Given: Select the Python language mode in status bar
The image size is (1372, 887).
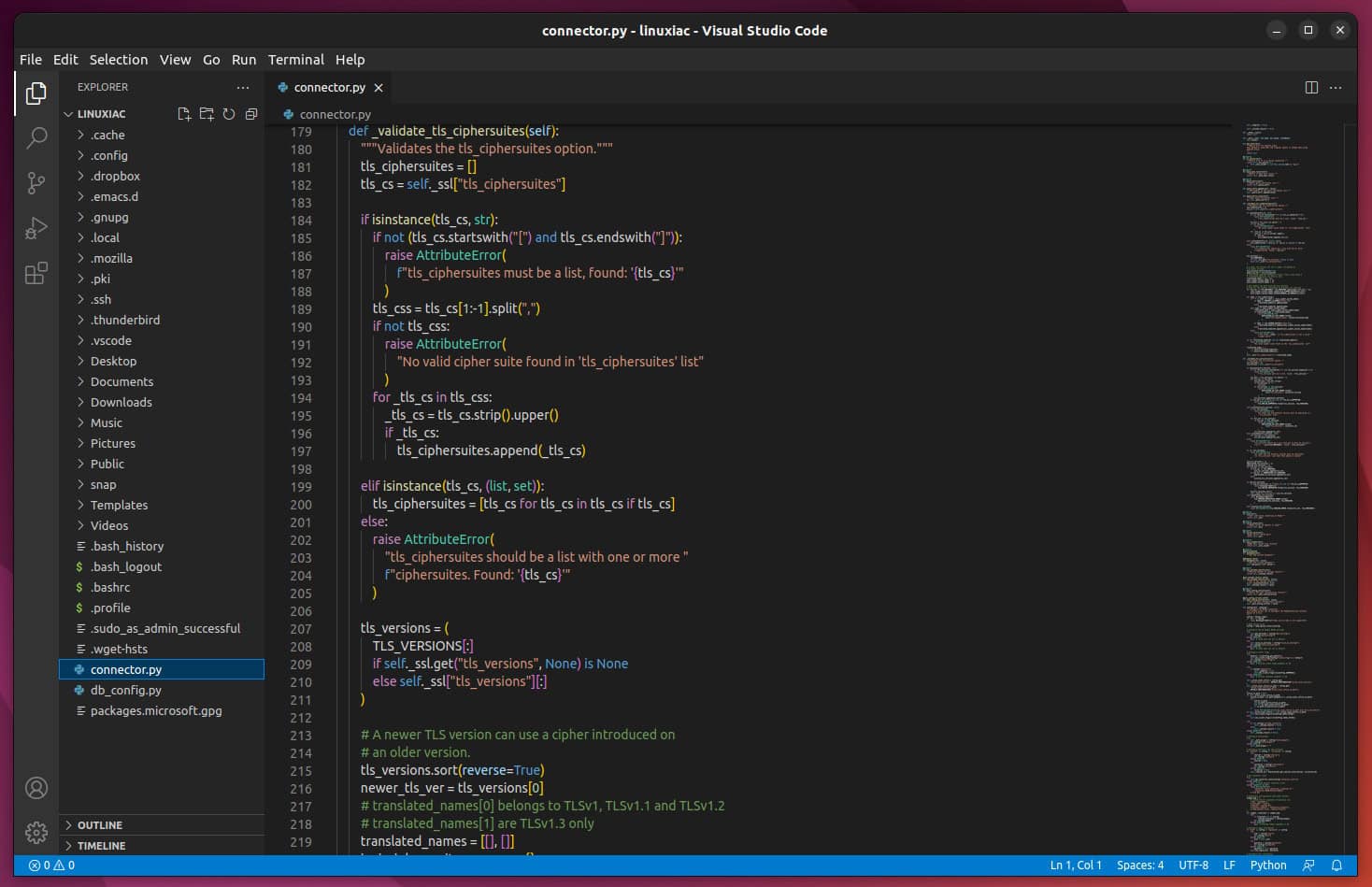Looking at the screenshot, I should pos(1267,866).
